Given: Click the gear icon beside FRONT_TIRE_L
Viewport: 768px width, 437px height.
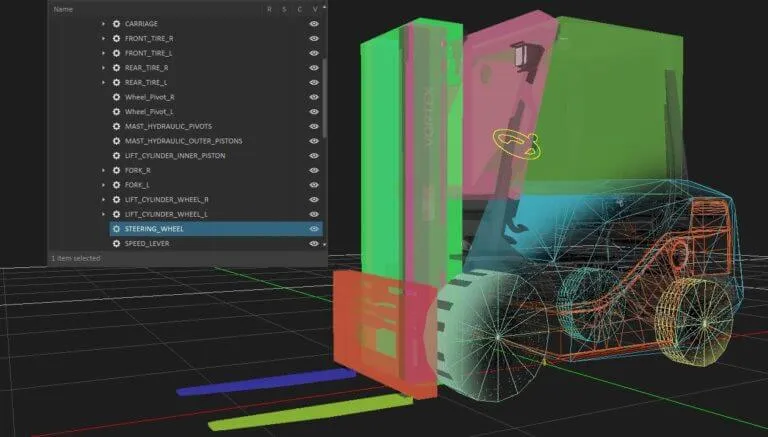Looking at the screenshot, I should 116,53.
